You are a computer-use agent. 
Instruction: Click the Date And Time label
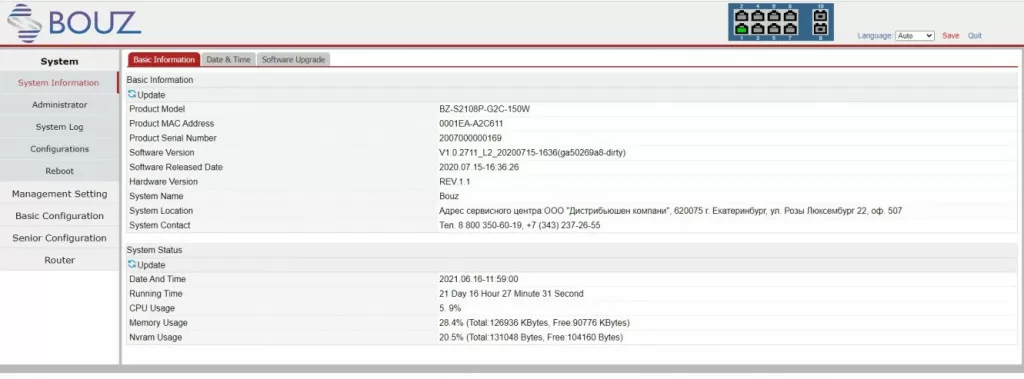pos(157,279)
